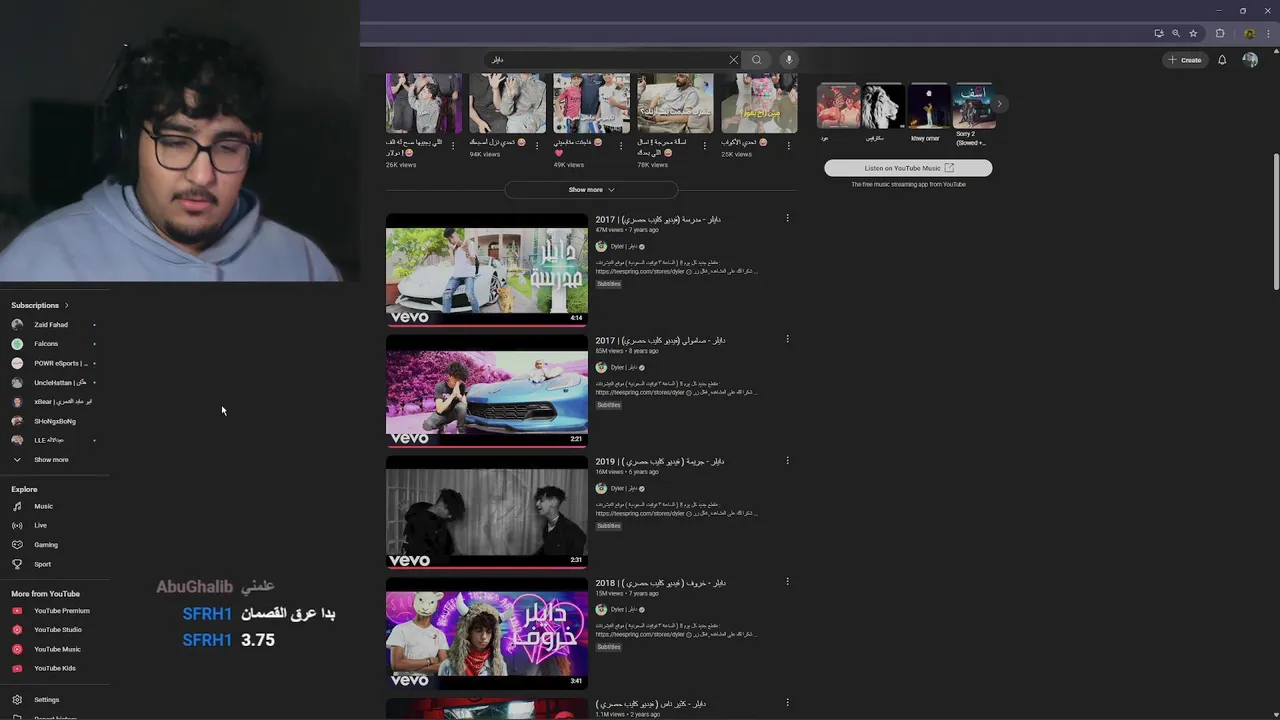Expand the Subscriptions section chevron

(67, 305)
